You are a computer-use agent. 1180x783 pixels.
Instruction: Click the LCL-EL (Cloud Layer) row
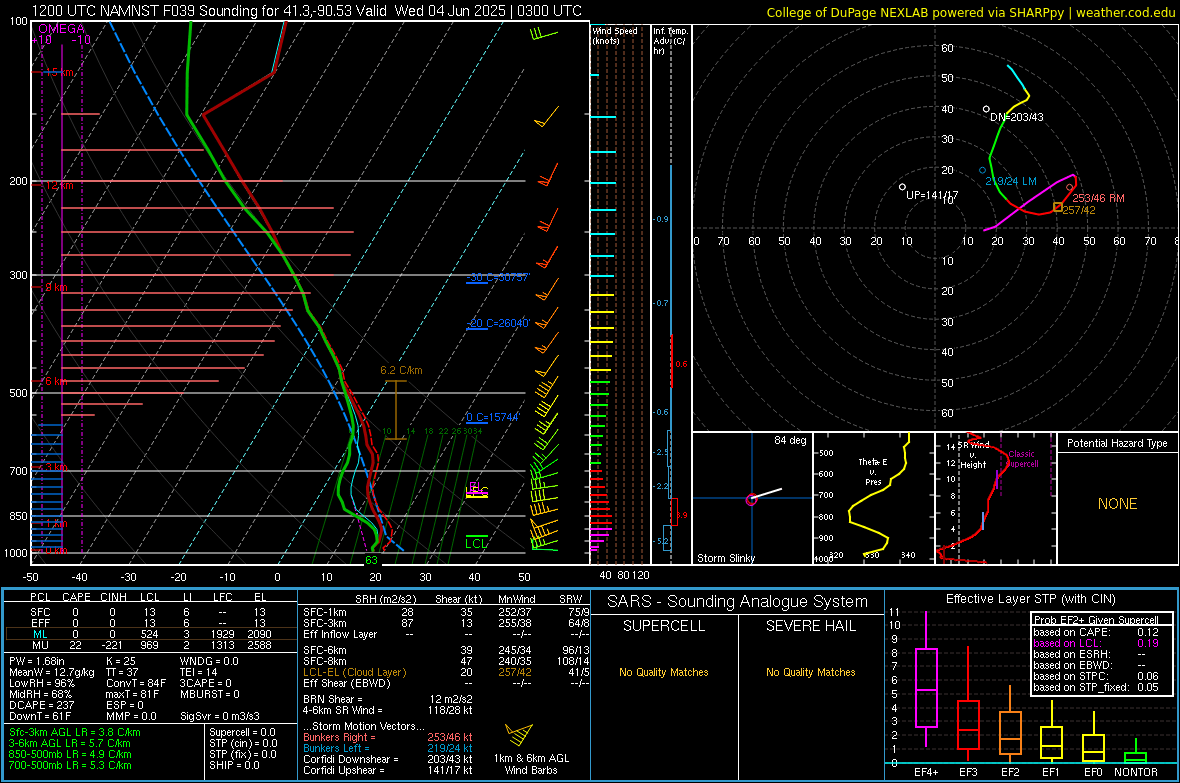pyautogui.click(x=446, y=672)
